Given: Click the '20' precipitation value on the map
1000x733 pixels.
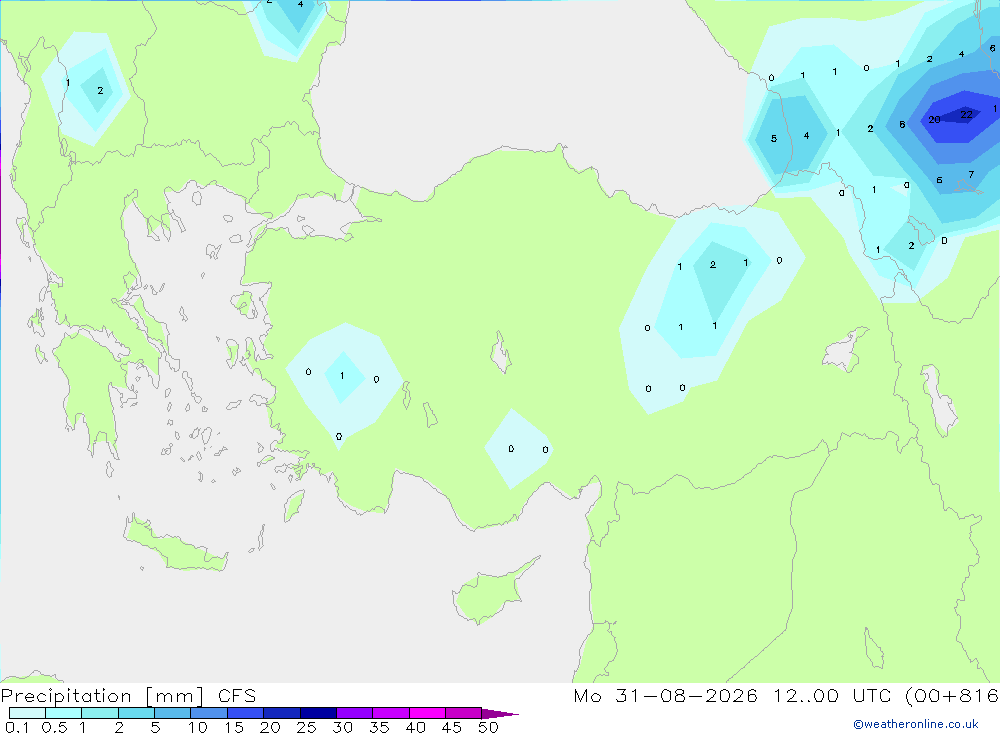Looking at the screenshot, I should pos(934,119).
